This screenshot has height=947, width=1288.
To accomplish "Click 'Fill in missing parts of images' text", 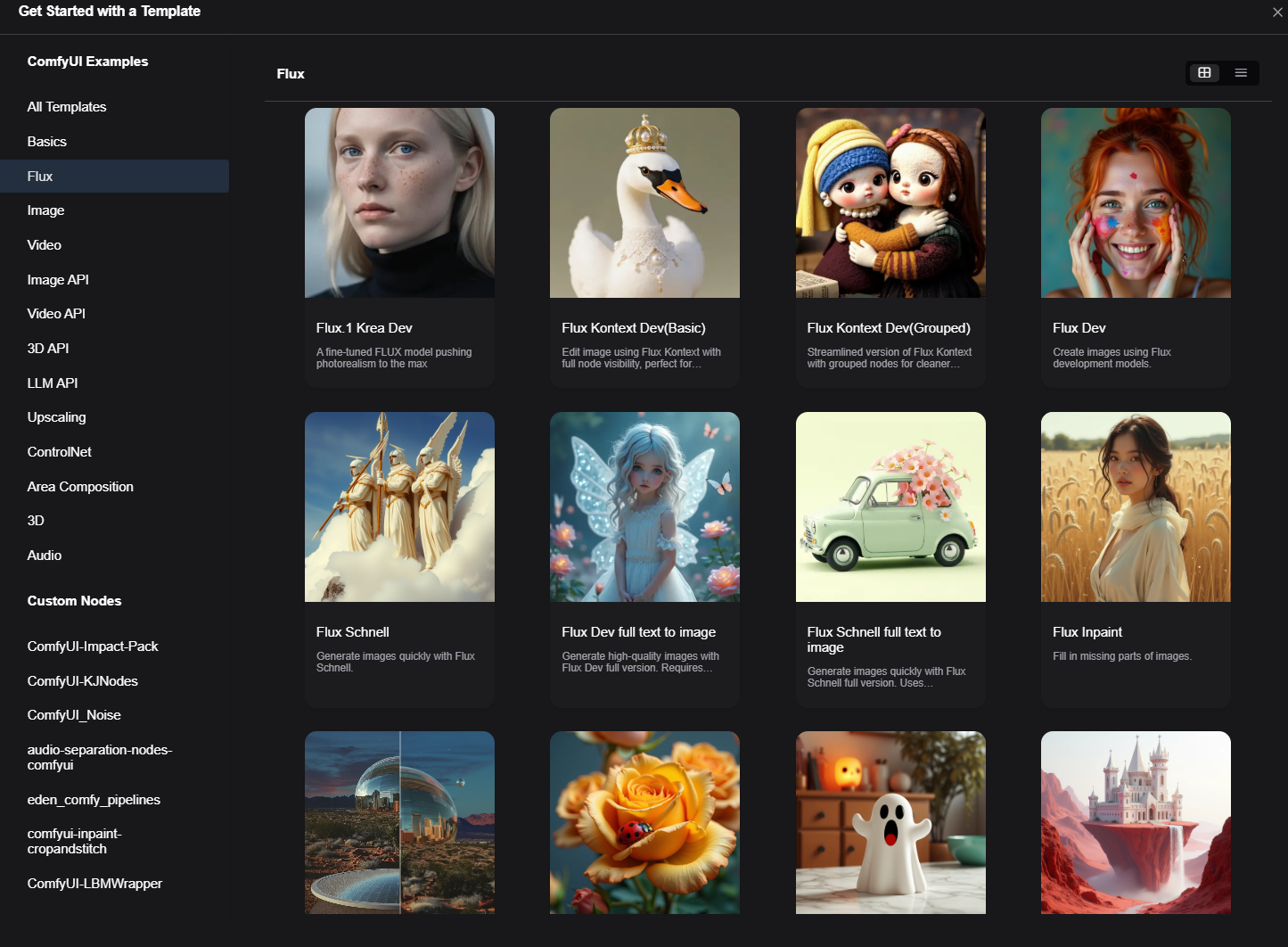I will coord(1122,656).
